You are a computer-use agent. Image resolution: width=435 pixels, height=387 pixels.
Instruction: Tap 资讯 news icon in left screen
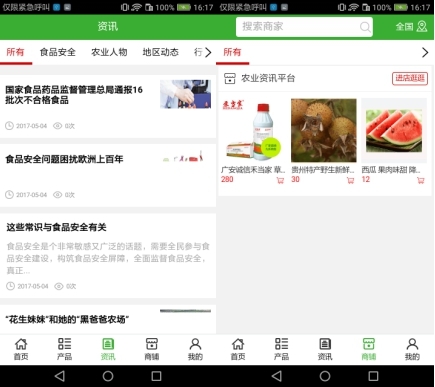(x=108, y=349)
